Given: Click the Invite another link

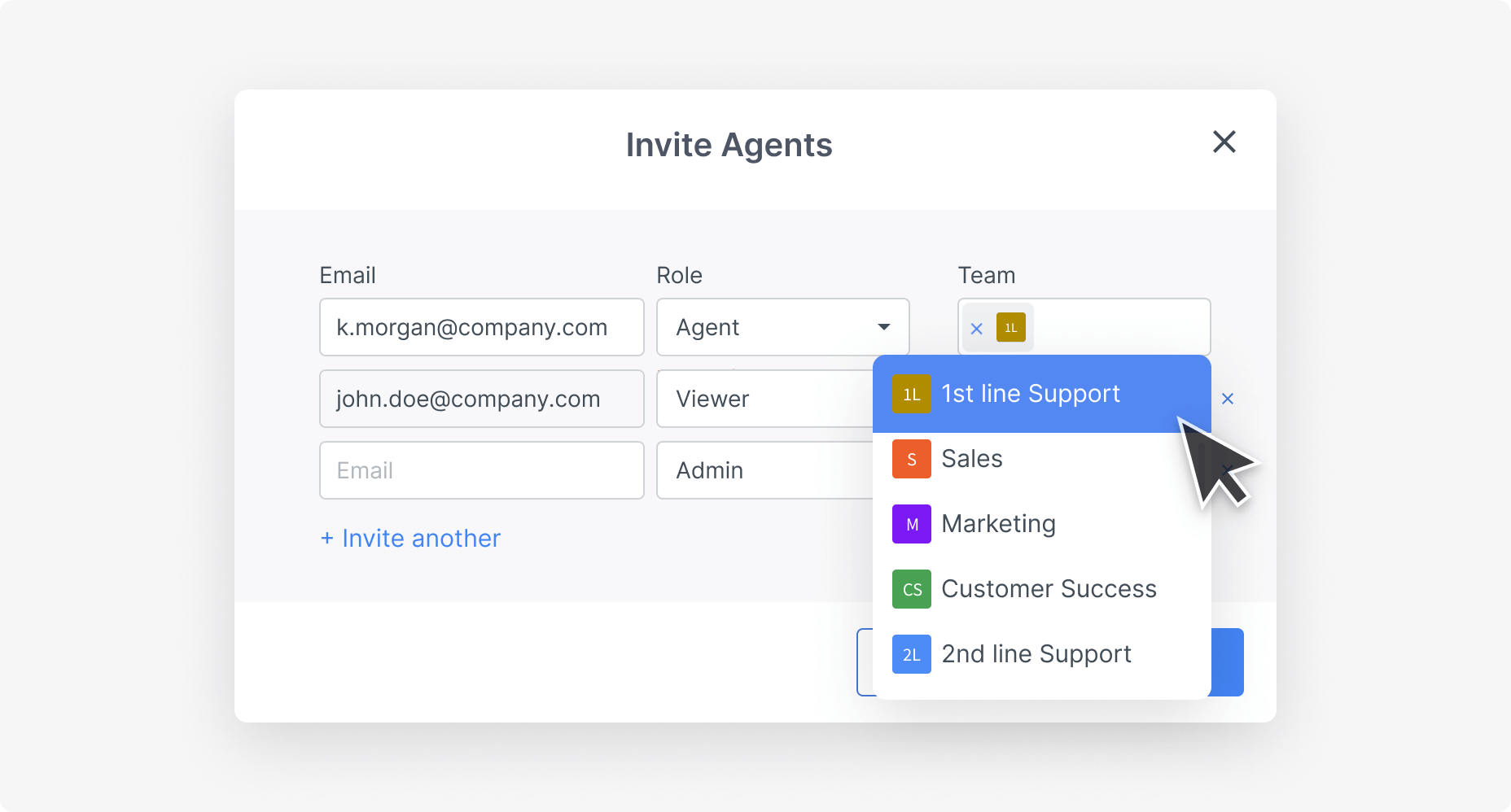Looking at the screenshot, I should pos(410,538).
